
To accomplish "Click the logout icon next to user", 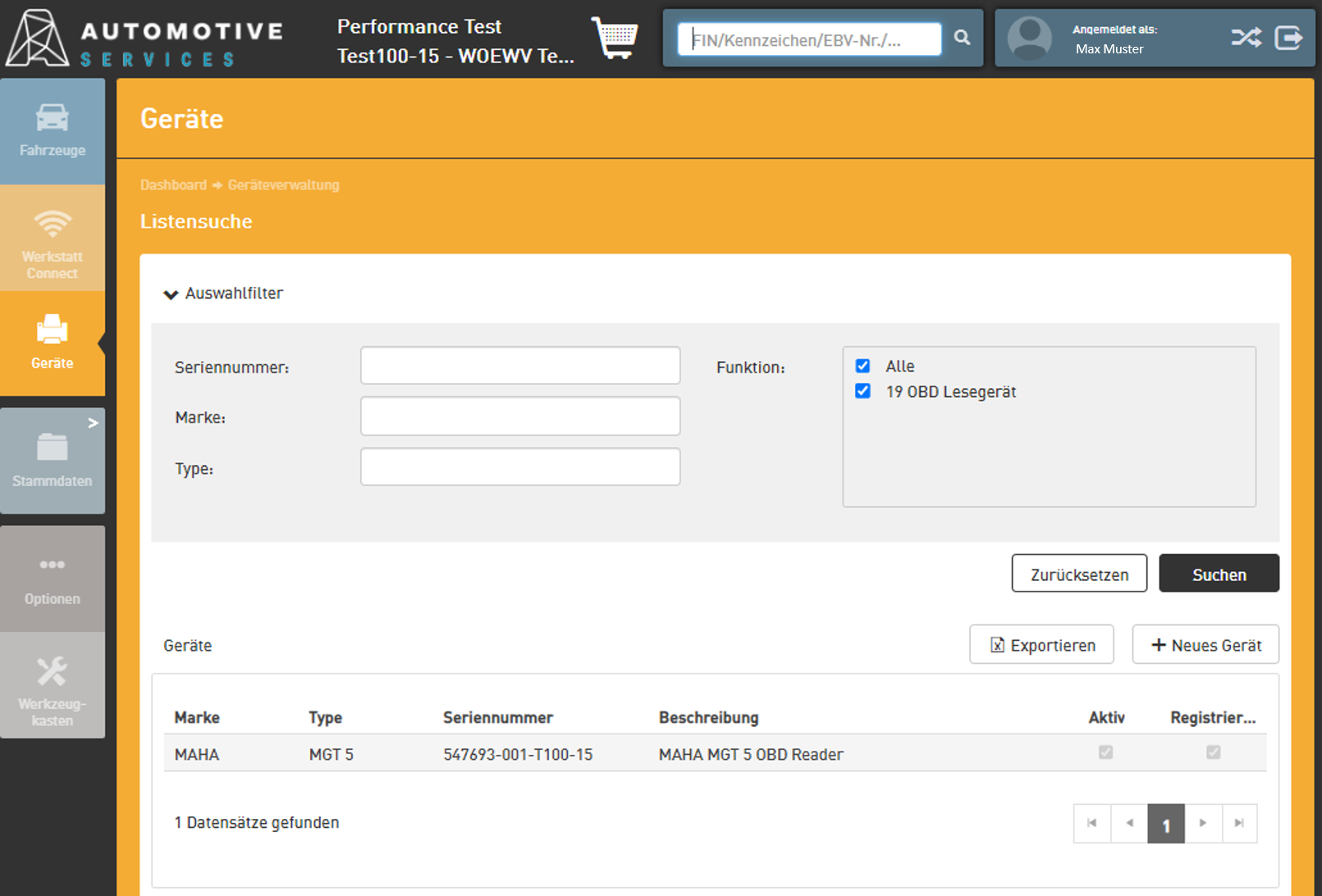I will tap(1288, 38).
